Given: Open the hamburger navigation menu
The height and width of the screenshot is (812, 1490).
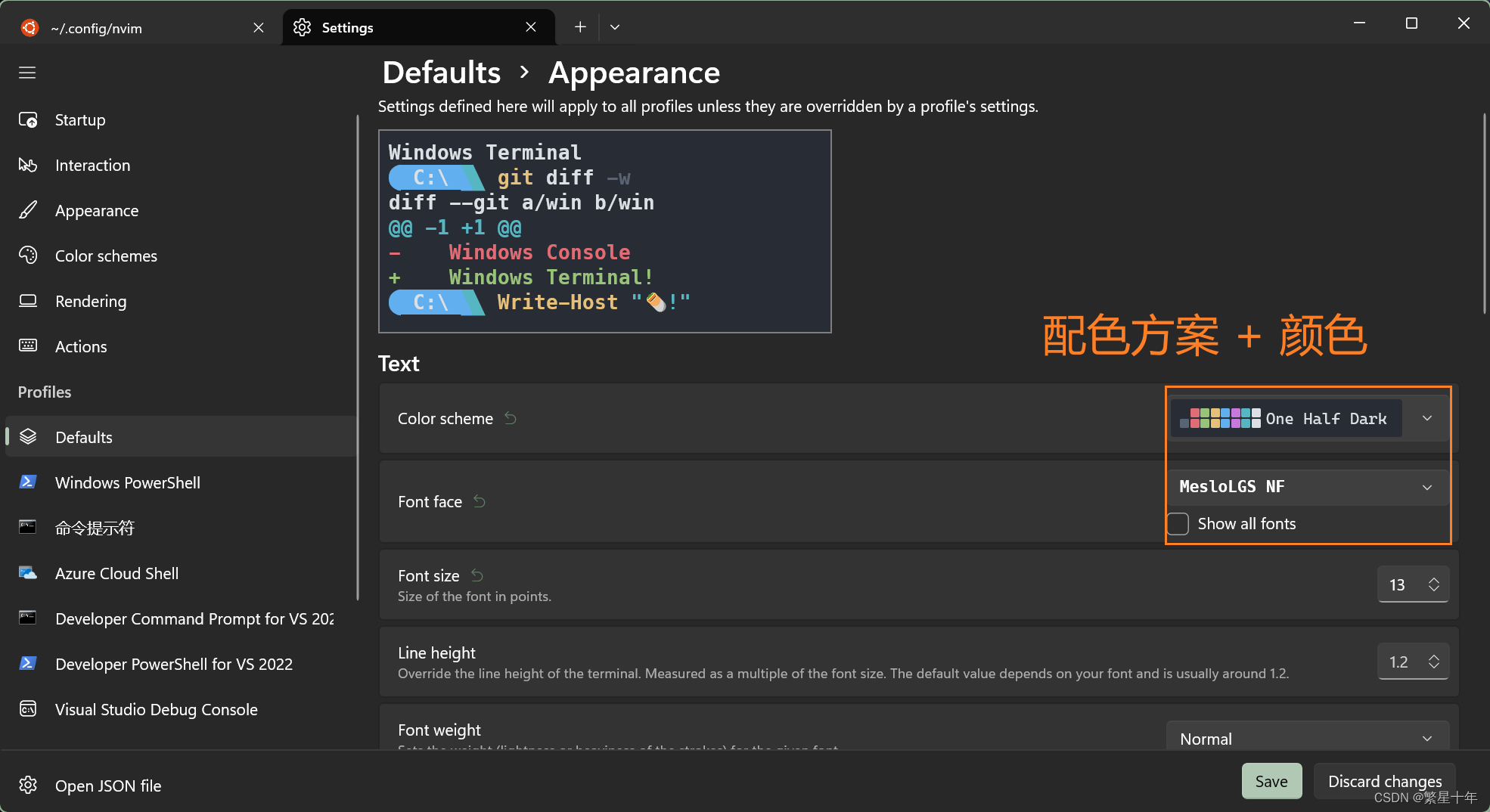Looking at the screenshot, I should pos(27,73).
